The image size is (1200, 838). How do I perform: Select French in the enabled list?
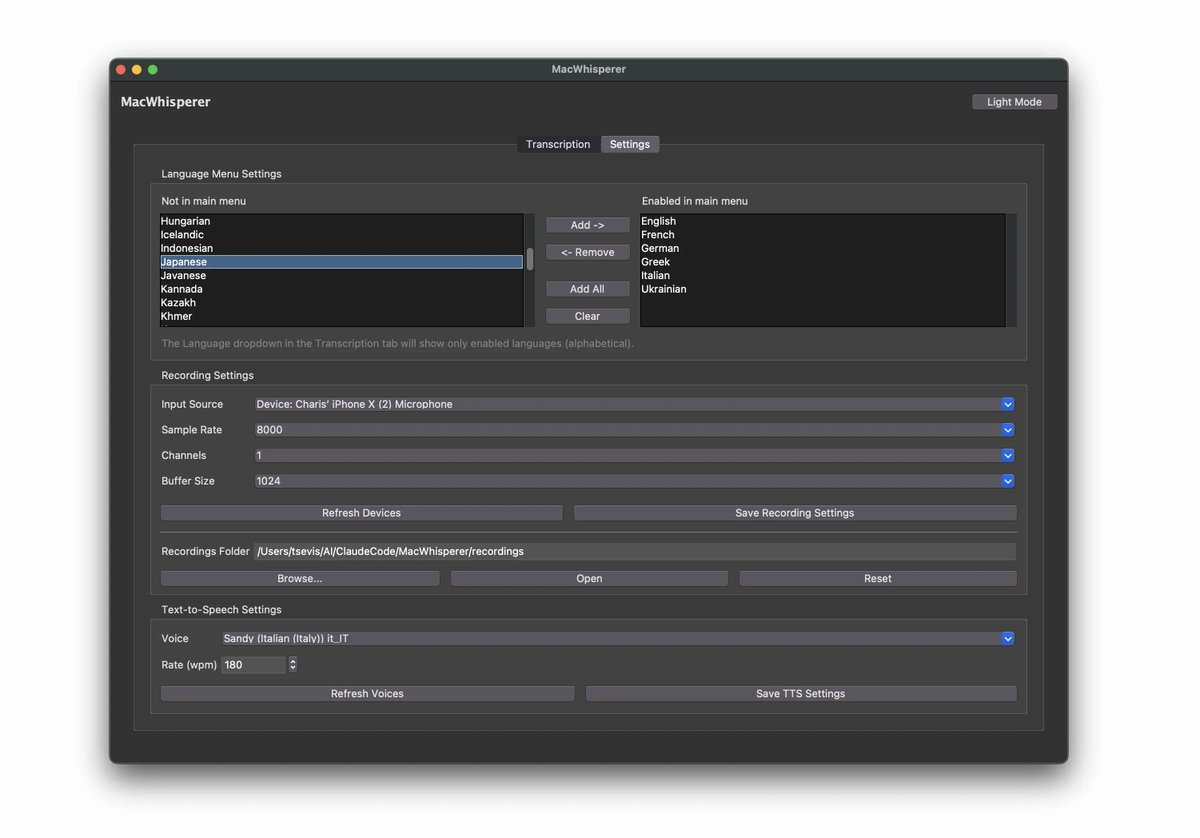point(822,235)
